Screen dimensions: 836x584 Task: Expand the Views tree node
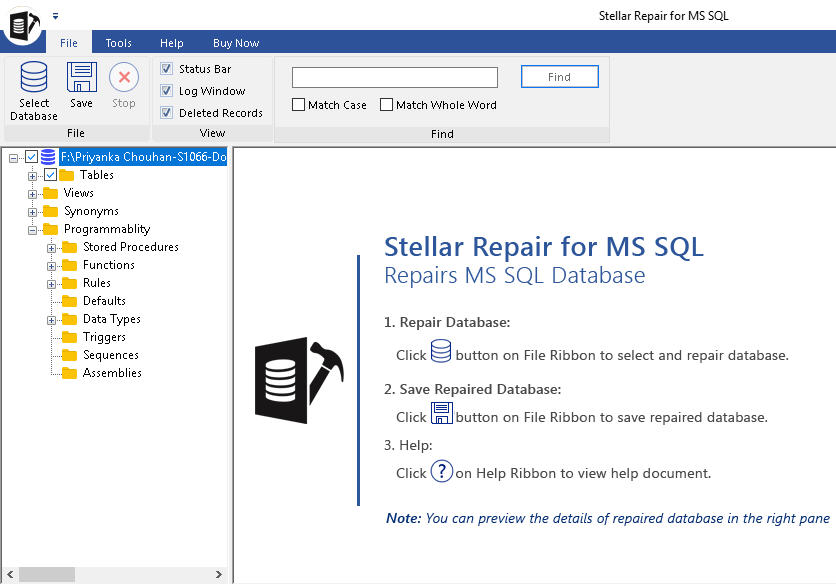(33, 194)
